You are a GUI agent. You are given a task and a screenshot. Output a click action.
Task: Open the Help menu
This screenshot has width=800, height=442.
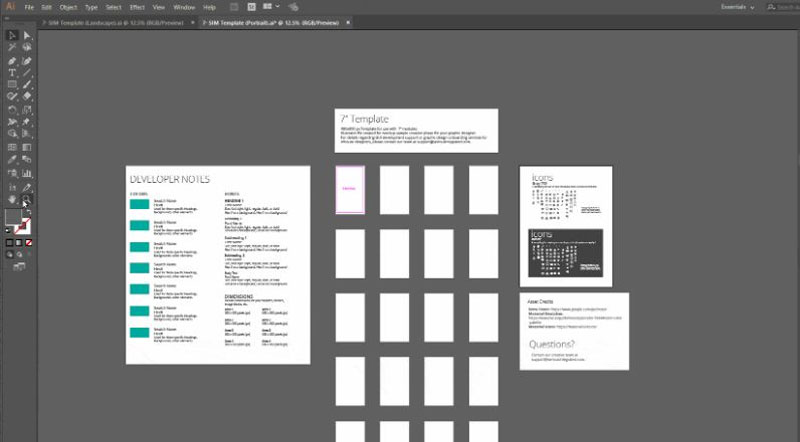click(209, 7)
